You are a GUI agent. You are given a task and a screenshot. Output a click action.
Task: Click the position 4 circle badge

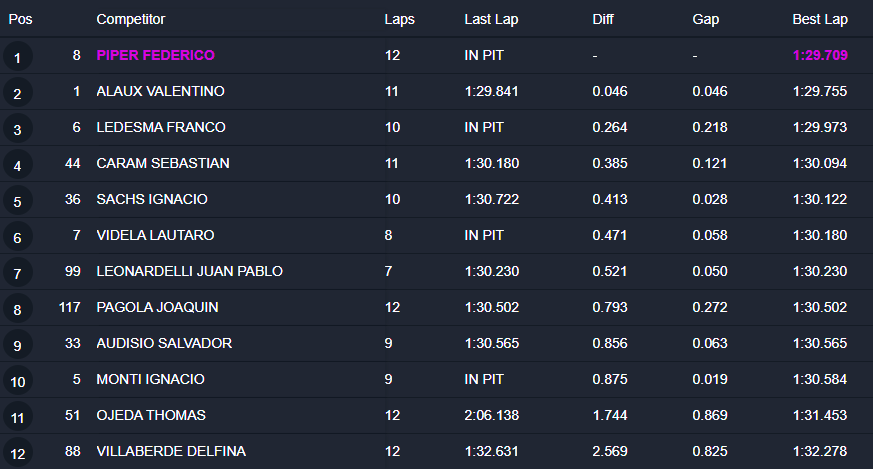[x=18, y=165]
